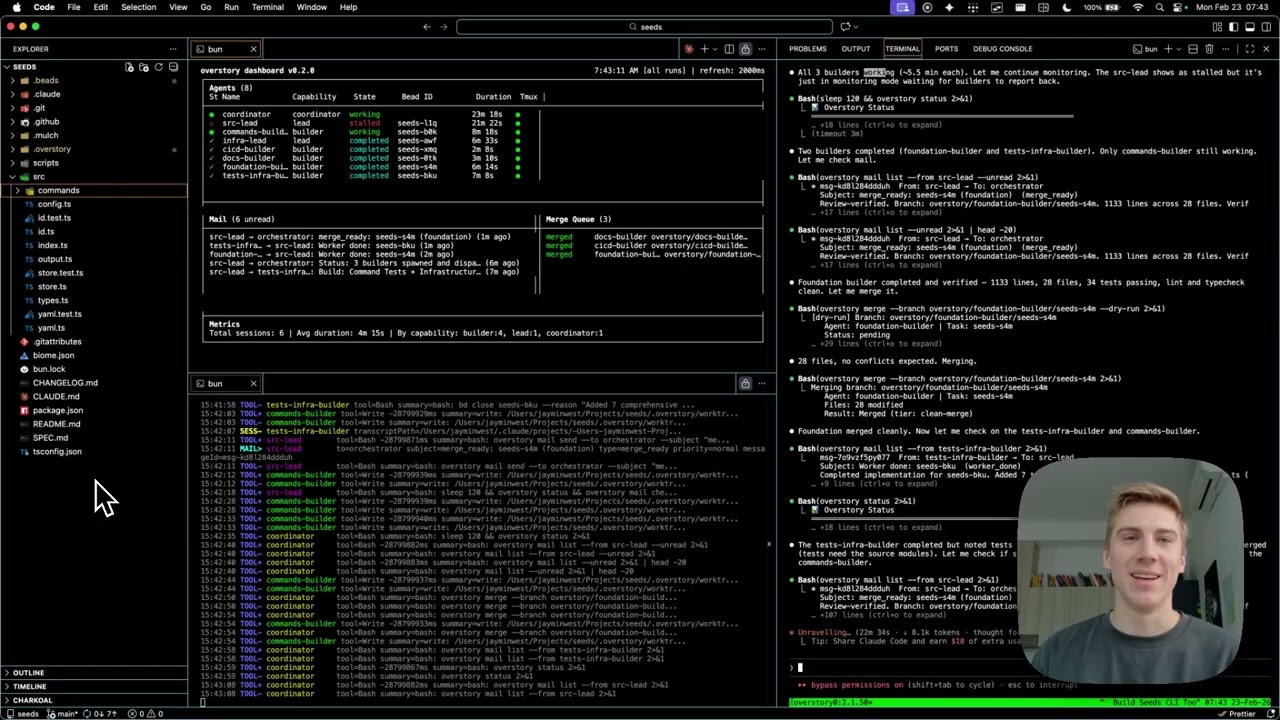Switch to the Ports panel tab
The height and width of the screenshot is (720, 1280).
946,49
